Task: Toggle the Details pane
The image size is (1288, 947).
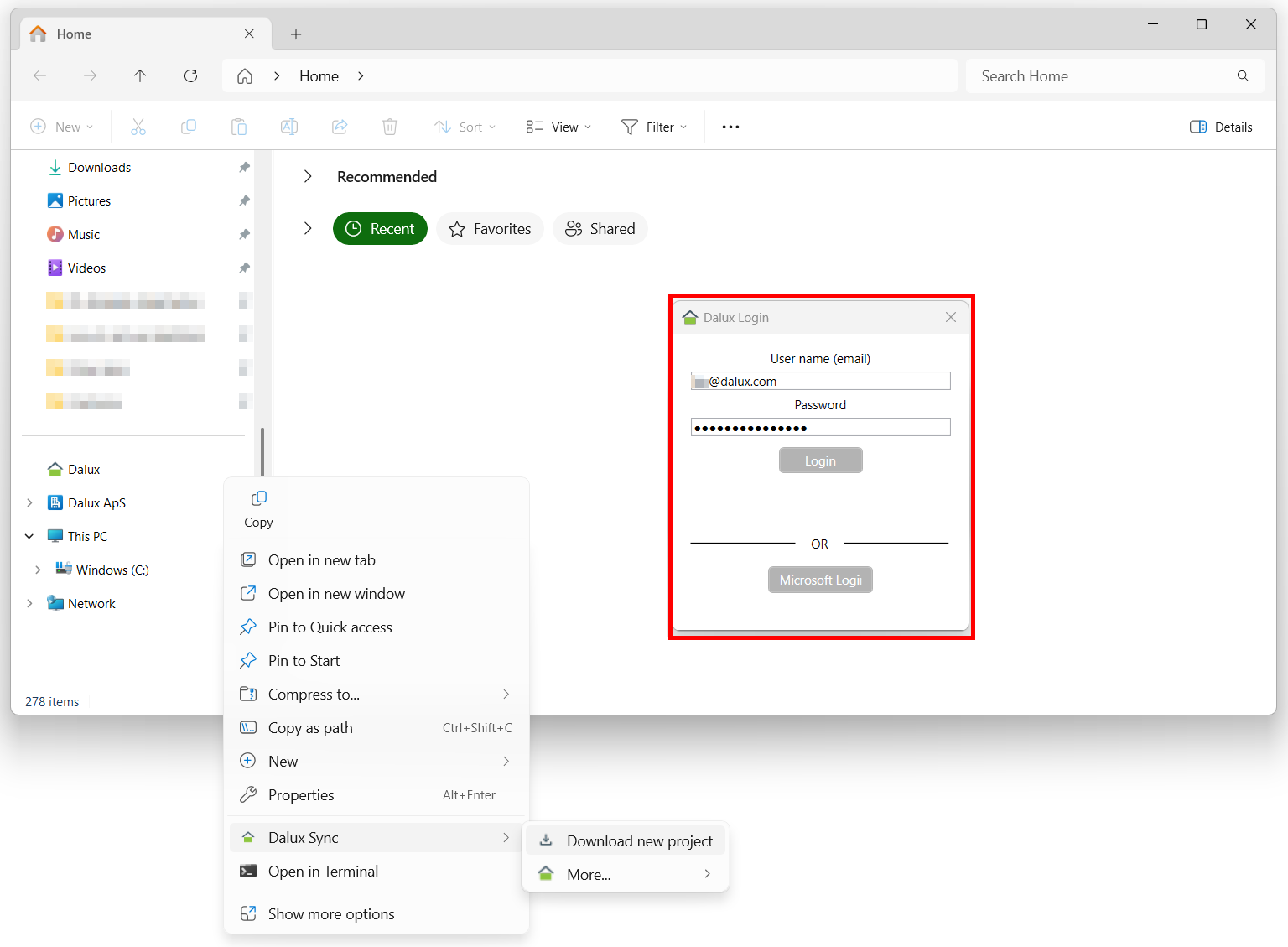Action: [x=1221, y=126]
